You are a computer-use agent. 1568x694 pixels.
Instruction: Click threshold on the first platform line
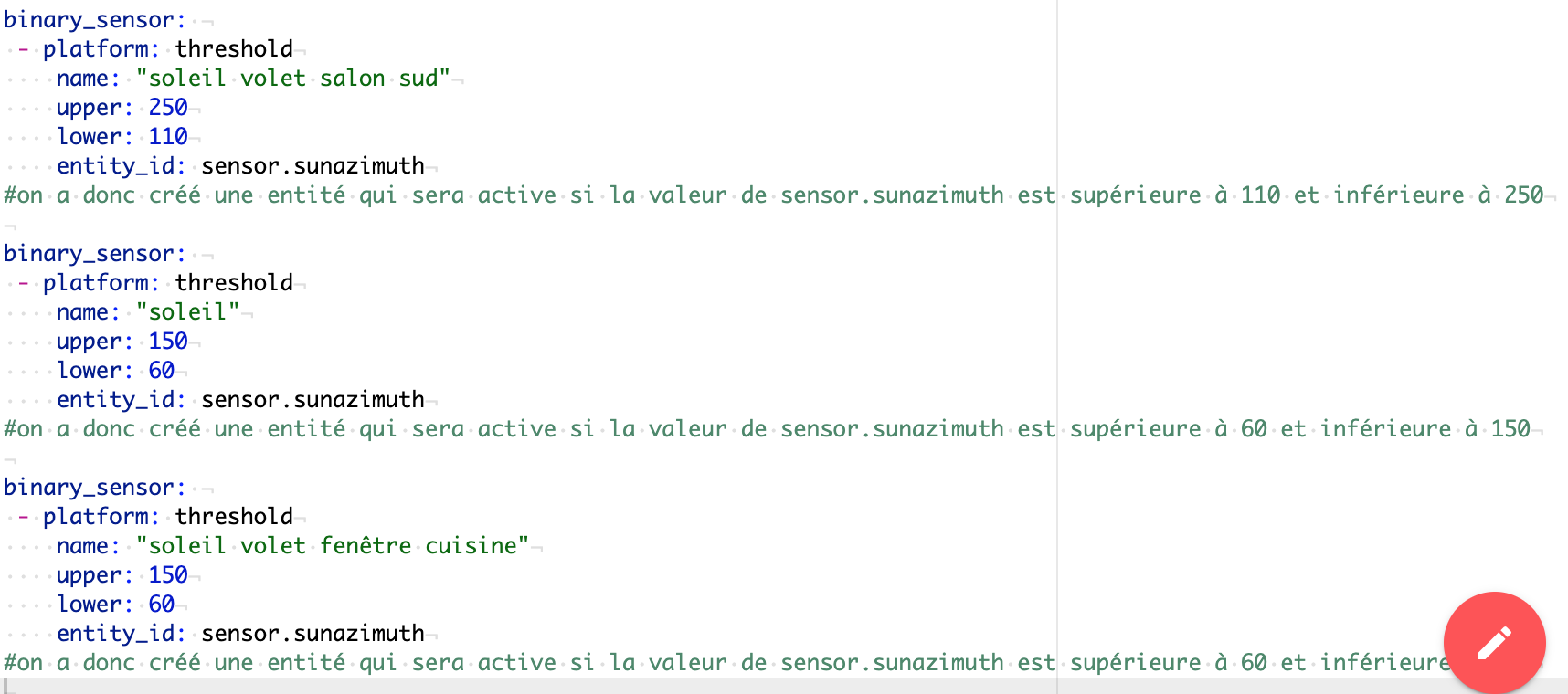[234, 49]
